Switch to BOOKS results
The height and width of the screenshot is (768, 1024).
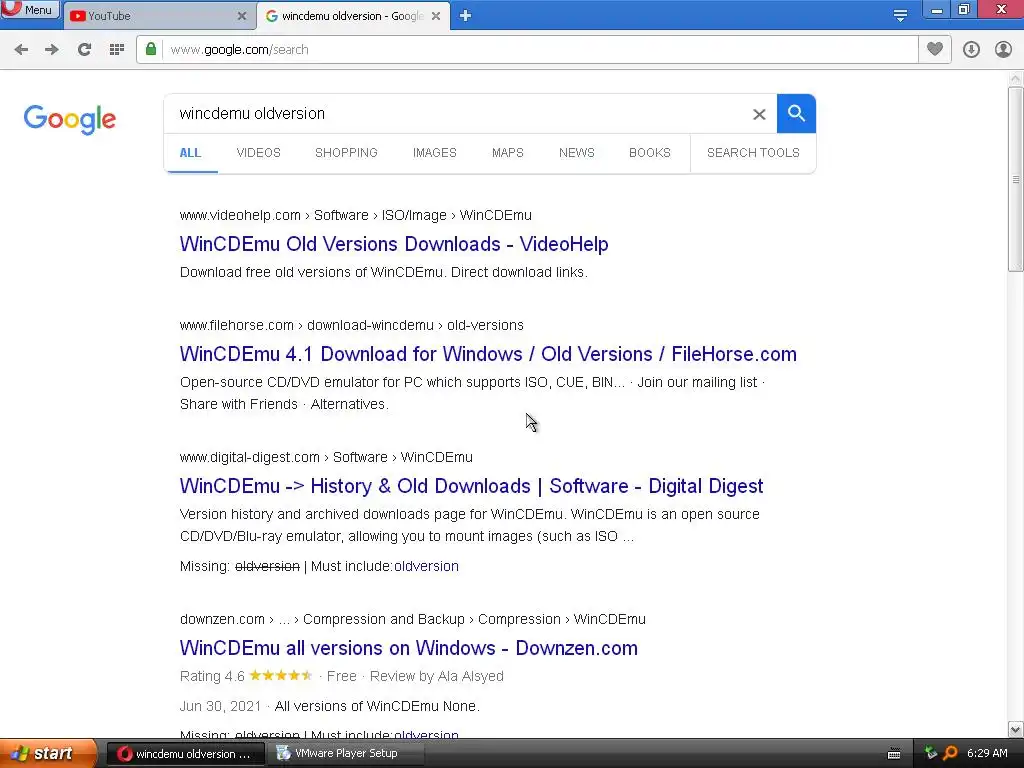click(x=650, y=153)
